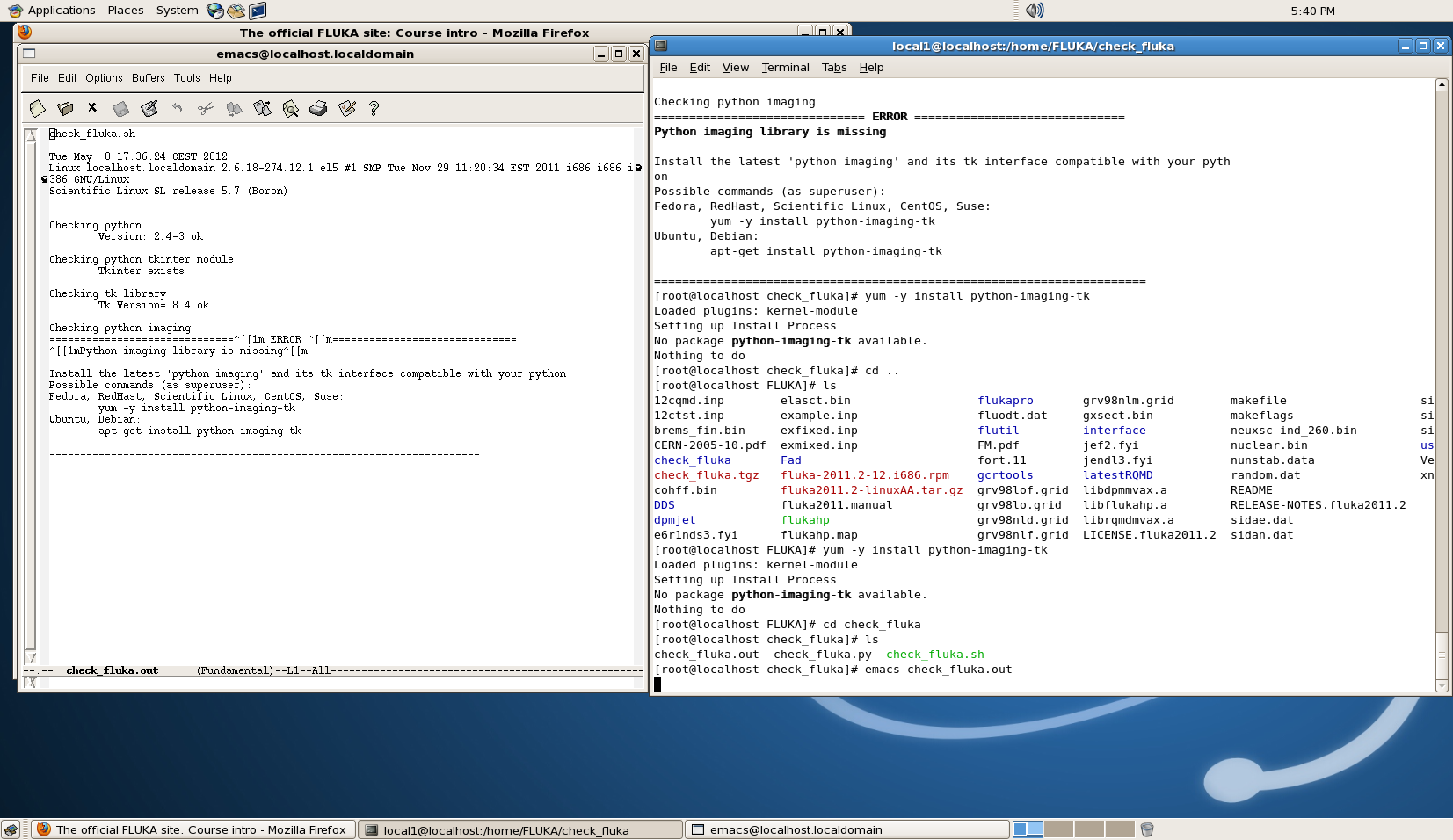The image size is (1453, 840).
Task: Open the Emacs Help menu
Action: coord(221,78)
